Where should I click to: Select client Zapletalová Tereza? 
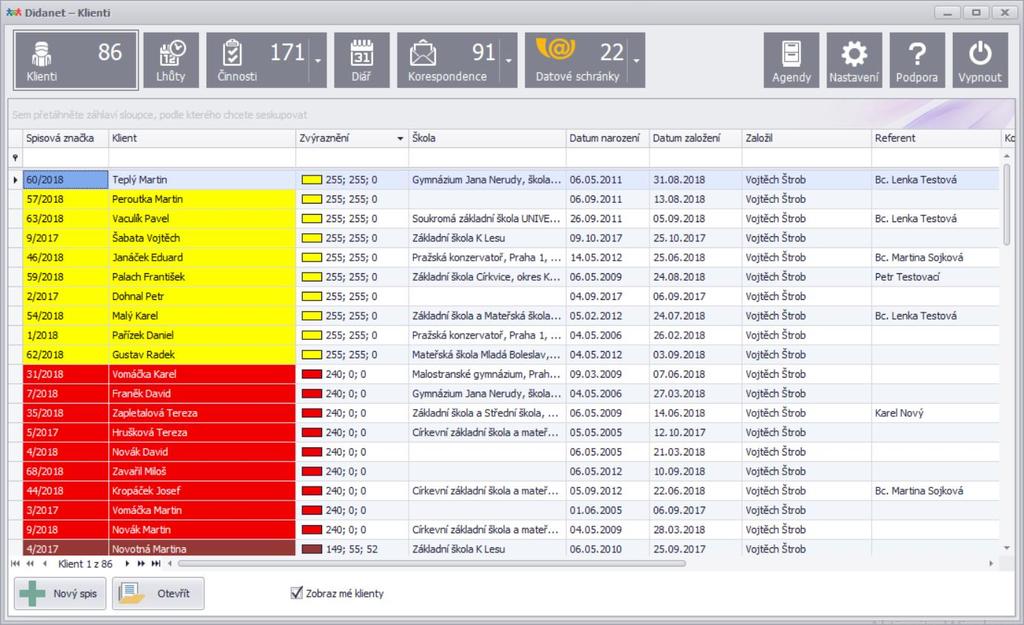[x=202, y=413]
